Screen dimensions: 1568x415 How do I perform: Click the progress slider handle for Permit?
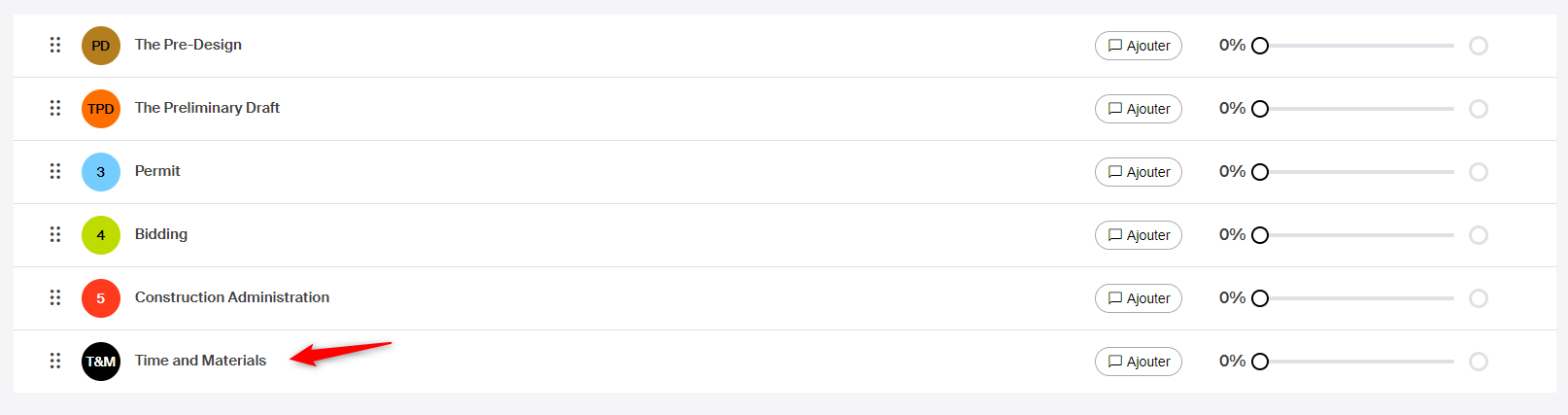click(1260, 172)
